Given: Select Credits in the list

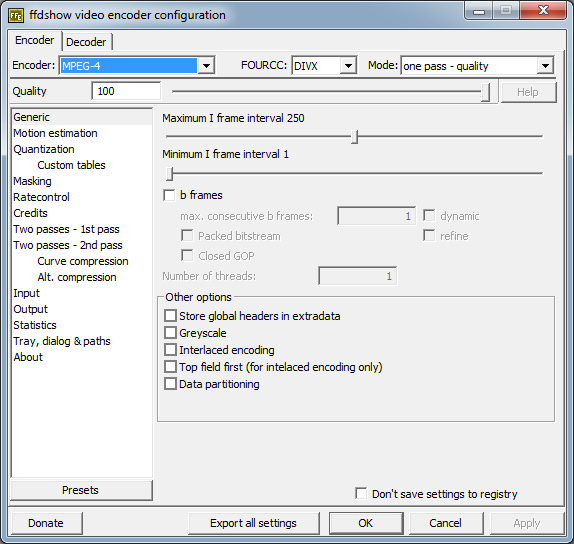Looking at the screenshot, I should (x=82, y=213).
